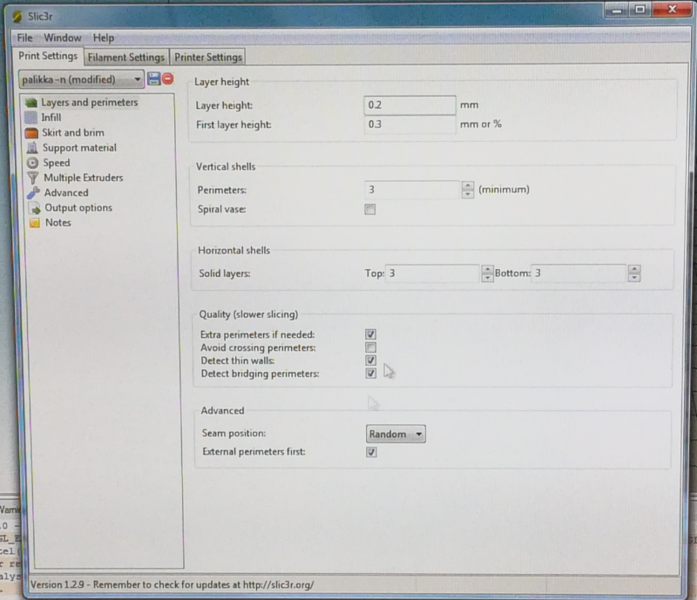Image resolution: width=697 pixels, height=600 pixels.
Task: Toggle the Spiral vase checkbox
Action: 370,209
